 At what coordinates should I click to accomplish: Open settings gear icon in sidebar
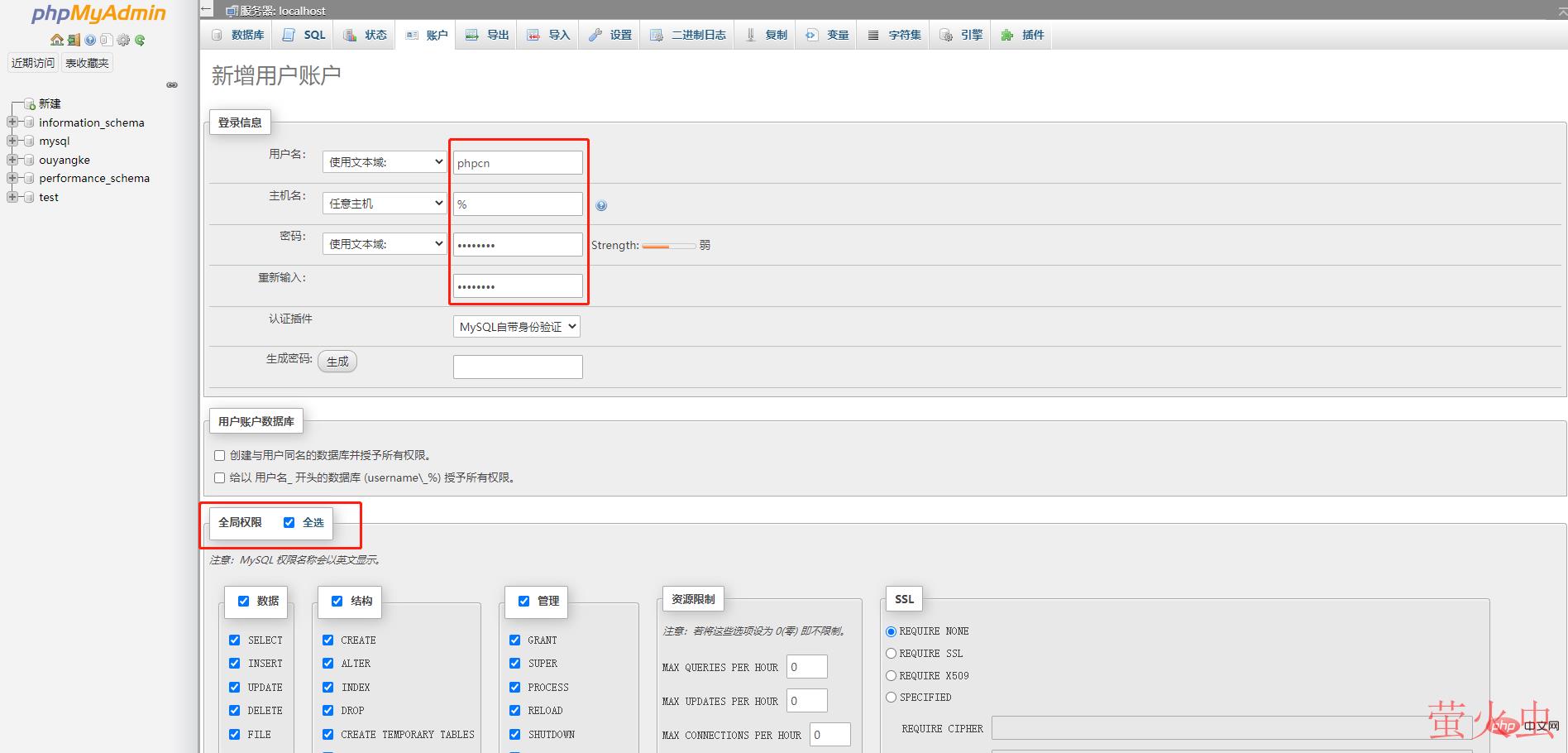[x=123, y=40]
